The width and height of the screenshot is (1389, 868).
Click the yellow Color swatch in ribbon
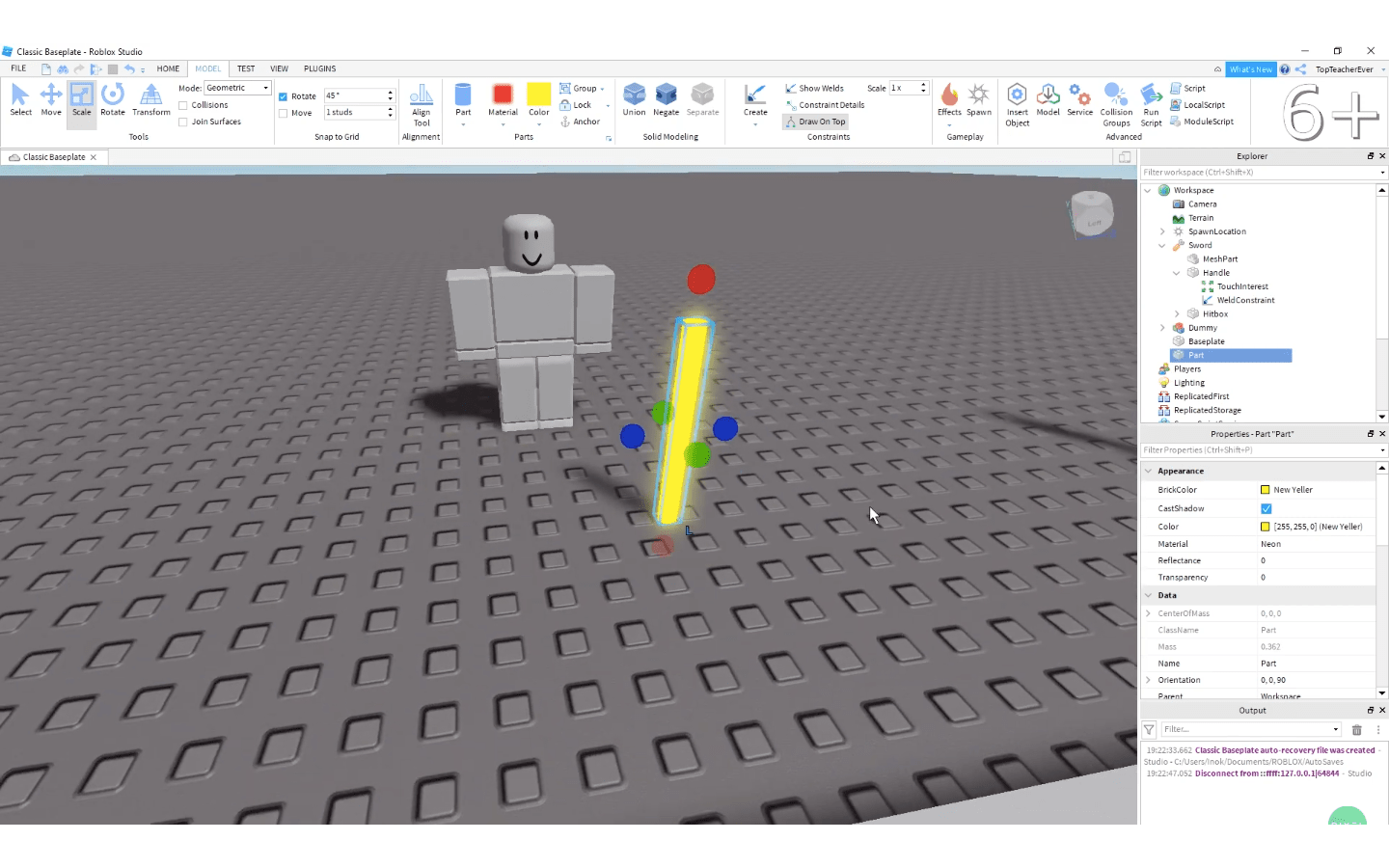(538, 94)
